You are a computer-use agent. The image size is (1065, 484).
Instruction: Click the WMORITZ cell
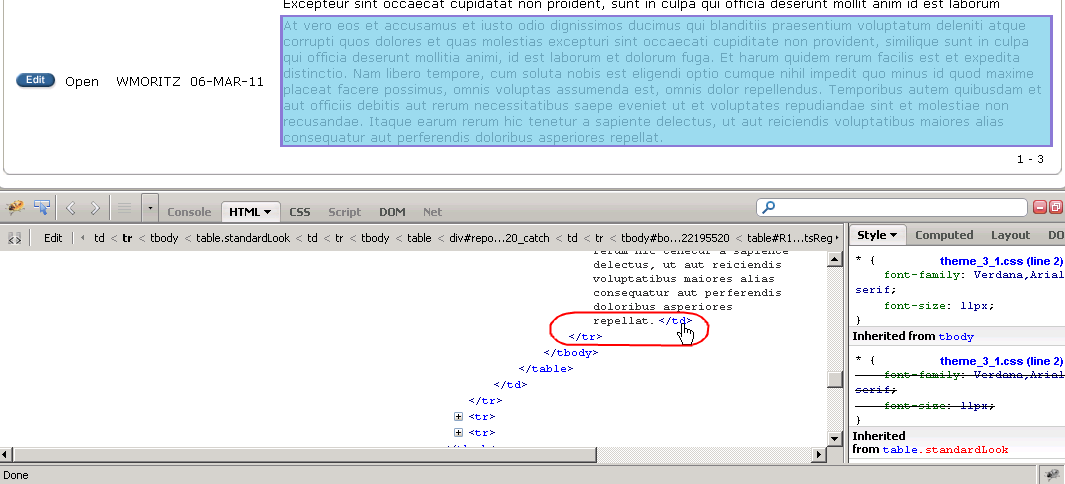[x=148, y=81]
